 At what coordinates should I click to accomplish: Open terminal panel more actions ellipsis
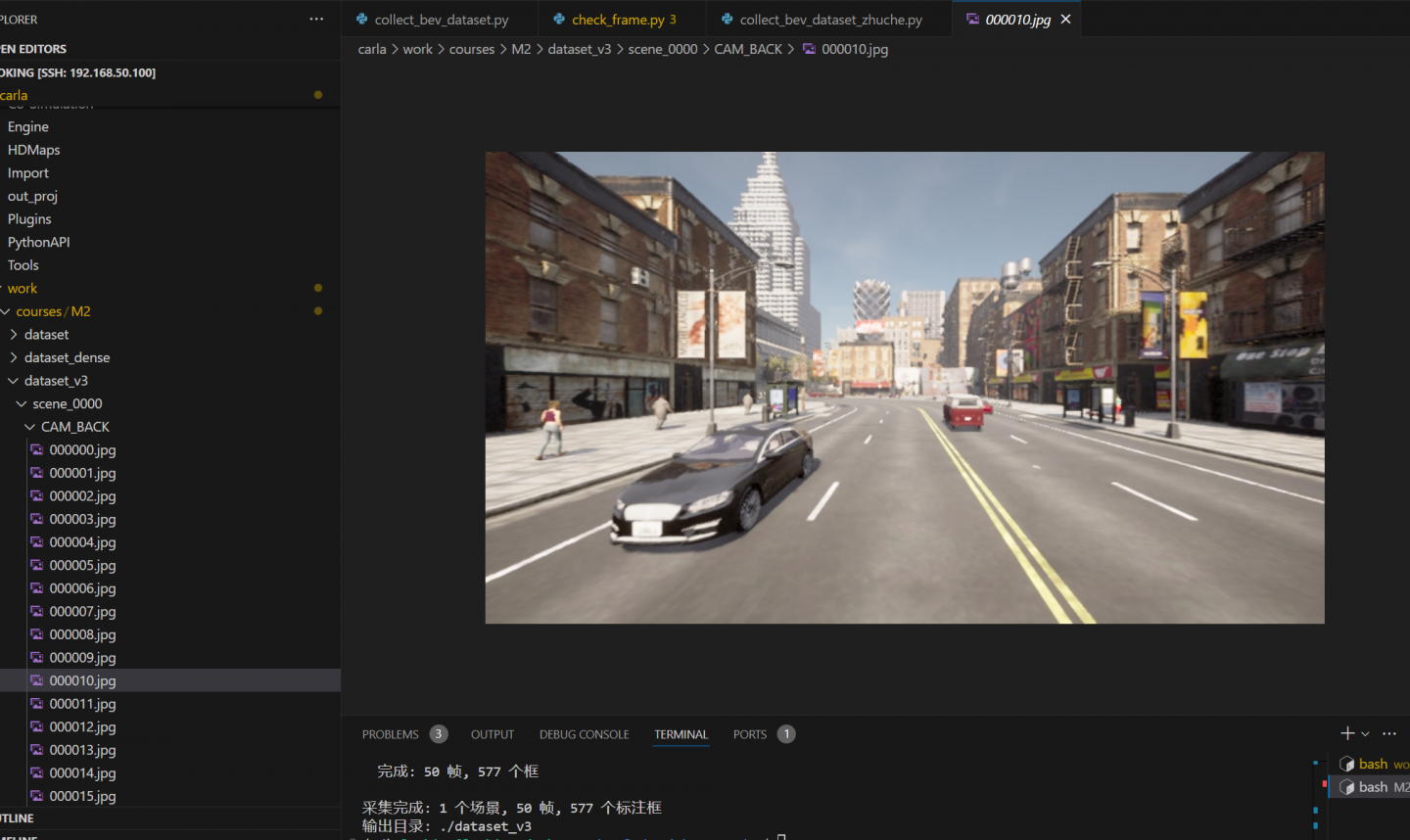[x=1389, y=733]
